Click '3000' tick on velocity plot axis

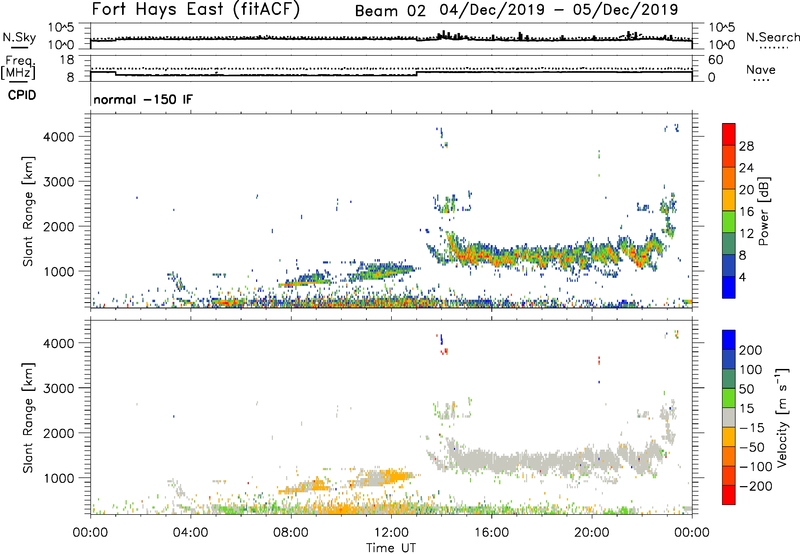tap(59, 388)
